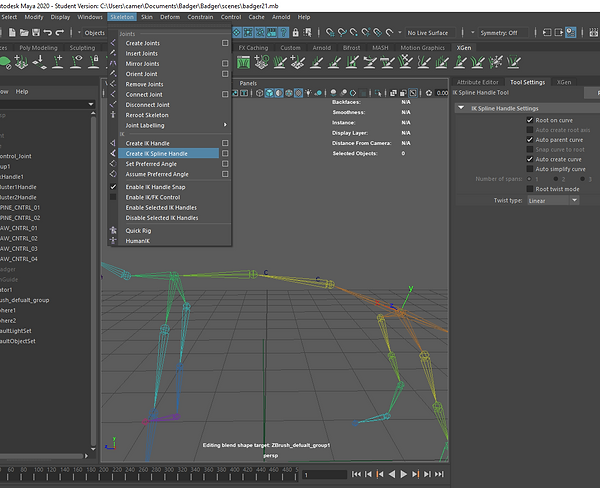Open the dropdown arrow left of Symmetry

pyautogui.click(x=473, y=33)
